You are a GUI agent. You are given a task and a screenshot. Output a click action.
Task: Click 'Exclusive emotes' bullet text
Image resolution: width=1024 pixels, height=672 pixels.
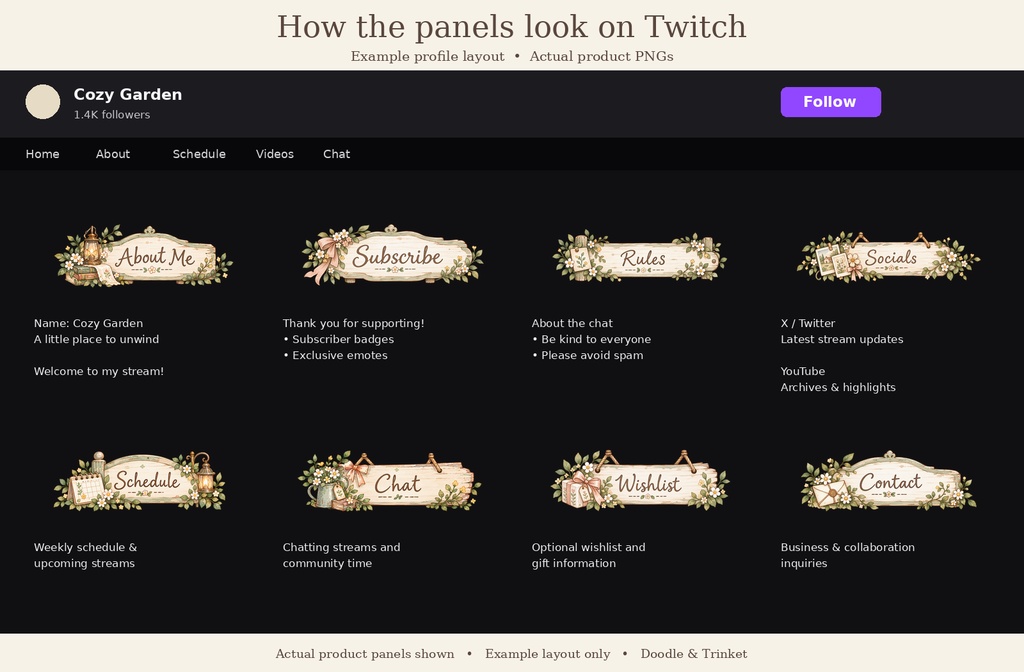point(340,355)
